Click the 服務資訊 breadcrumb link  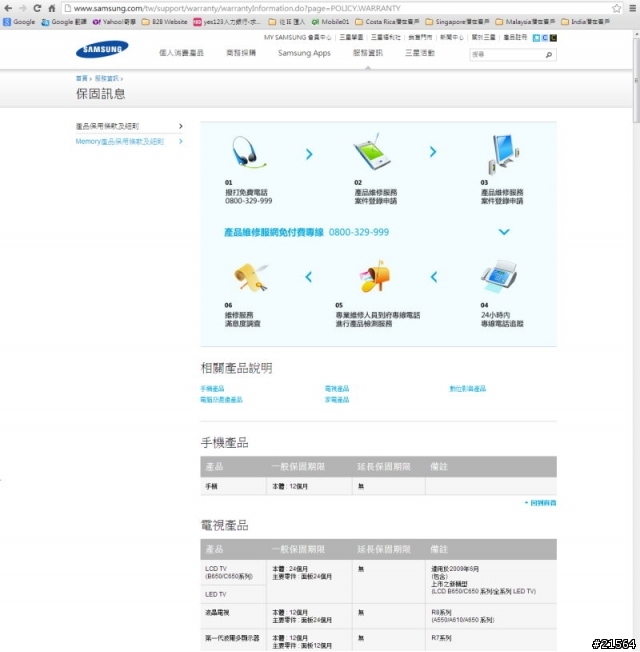(107, 78)
